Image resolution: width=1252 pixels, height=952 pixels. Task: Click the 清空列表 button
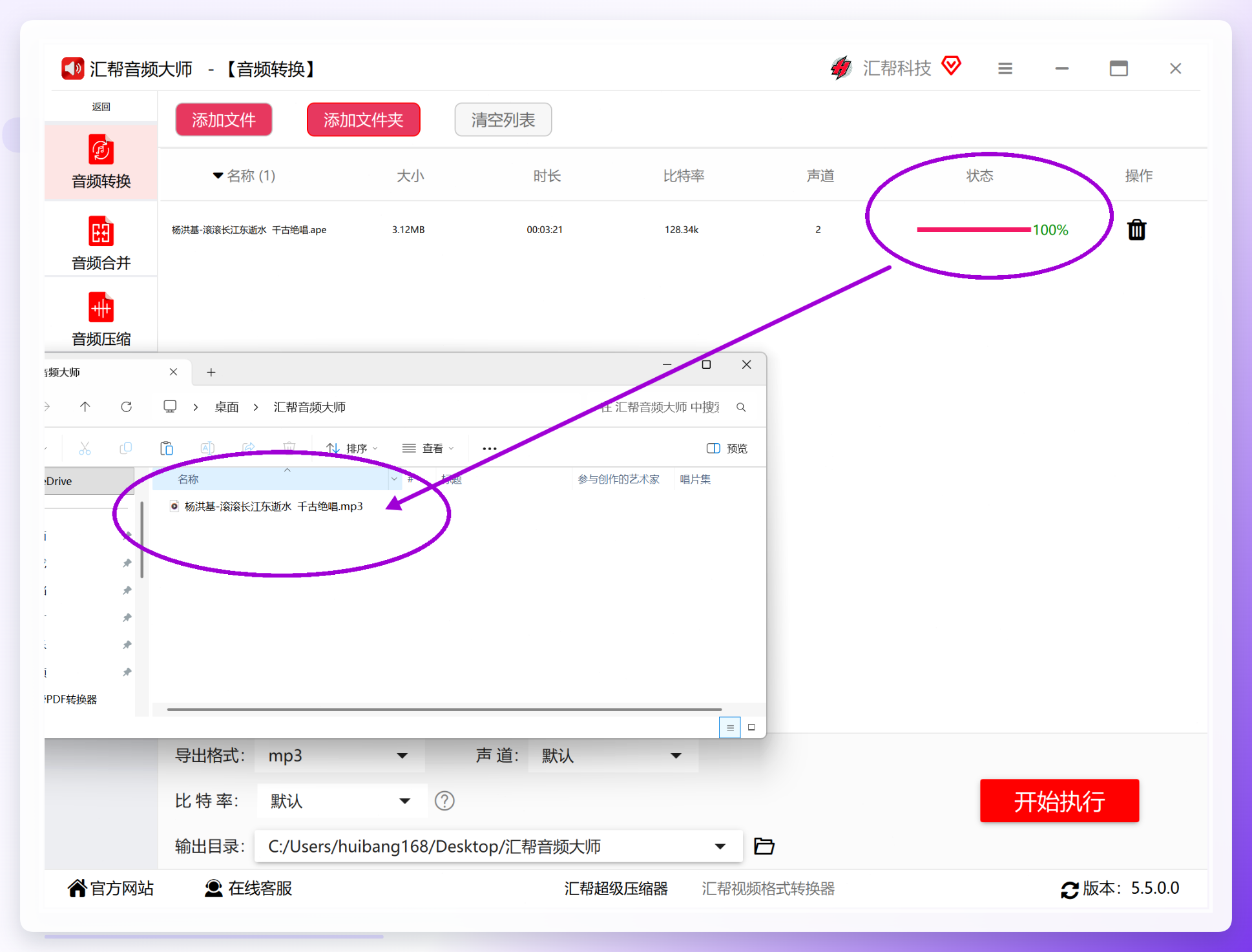coord(503,119)
